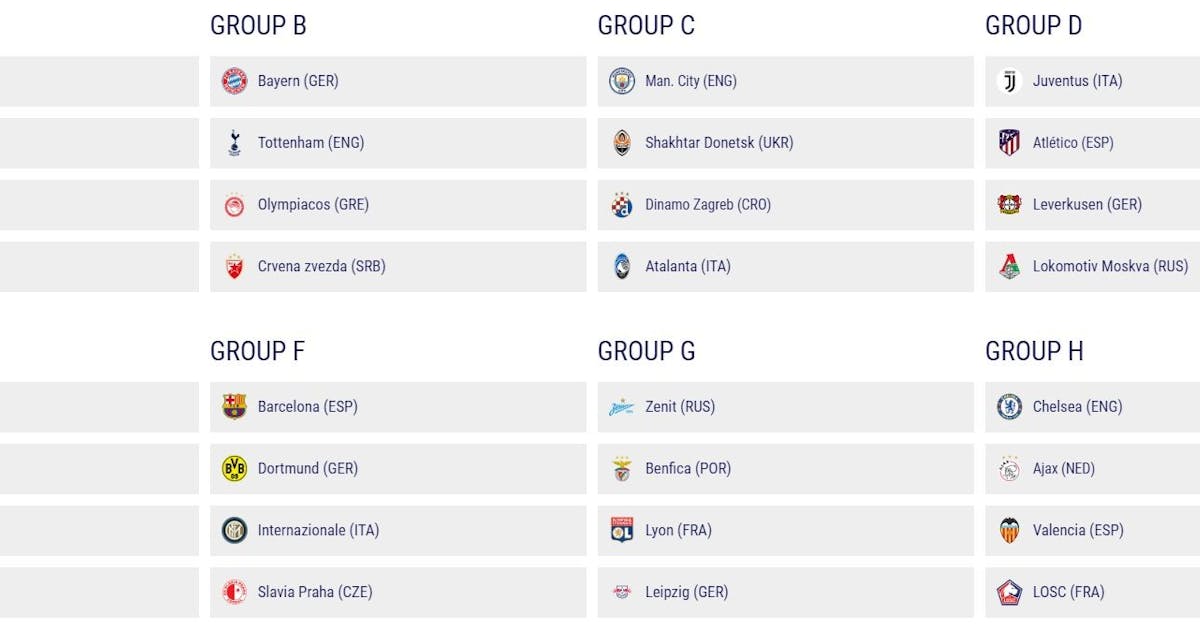1200x630 pixels.
Task: Click the GROUP B heading
Action: [x=258, y=26]
